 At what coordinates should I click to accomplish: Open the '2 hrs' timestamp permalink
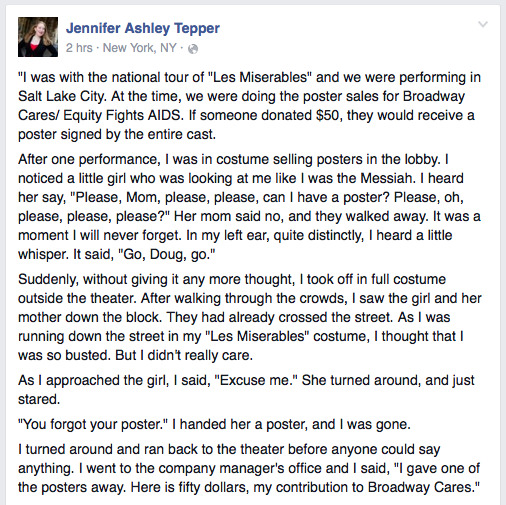[79, 48]
